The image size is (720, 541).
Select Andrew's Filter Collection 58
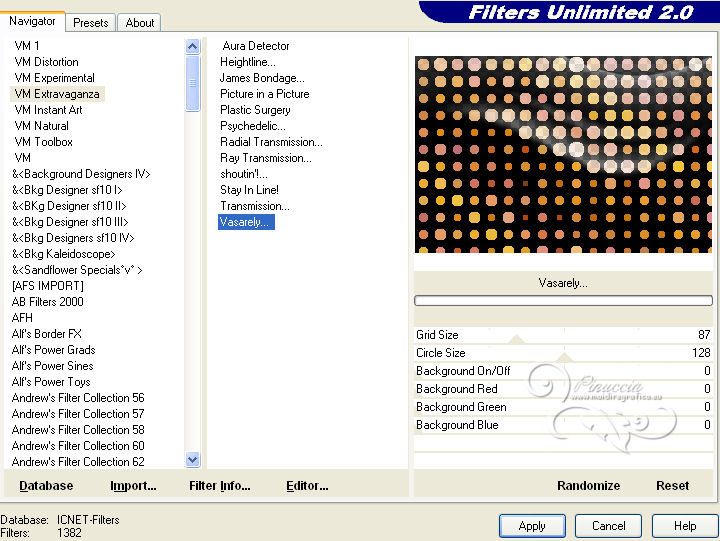[x=78, y=430]
